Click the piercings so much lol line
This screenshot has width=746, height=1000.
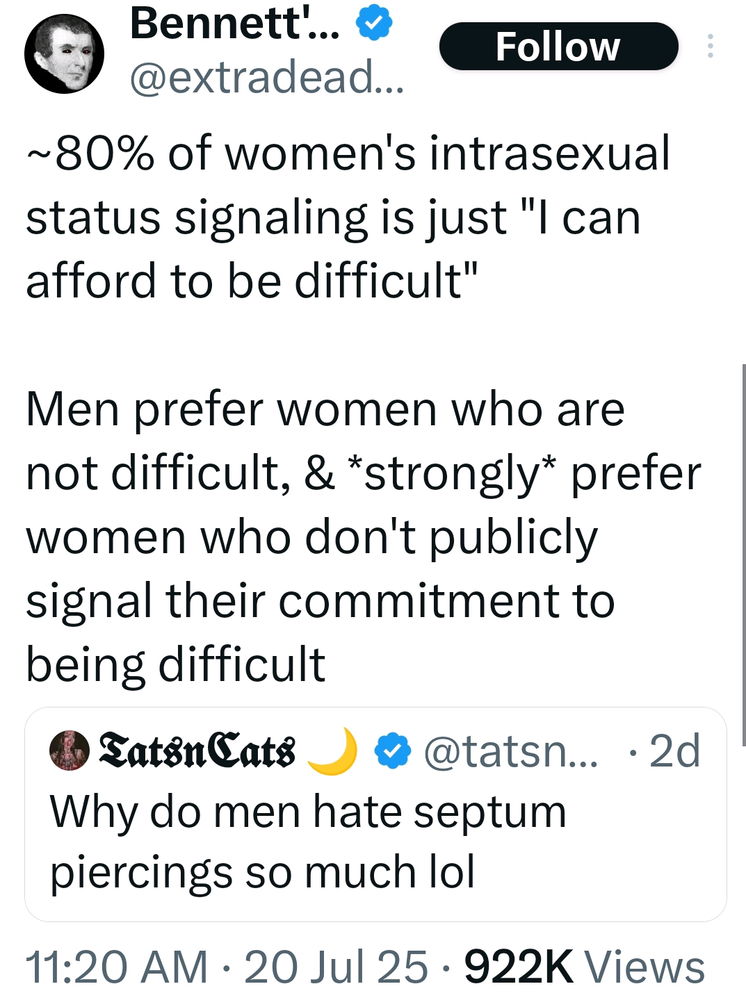coord(263,872)
